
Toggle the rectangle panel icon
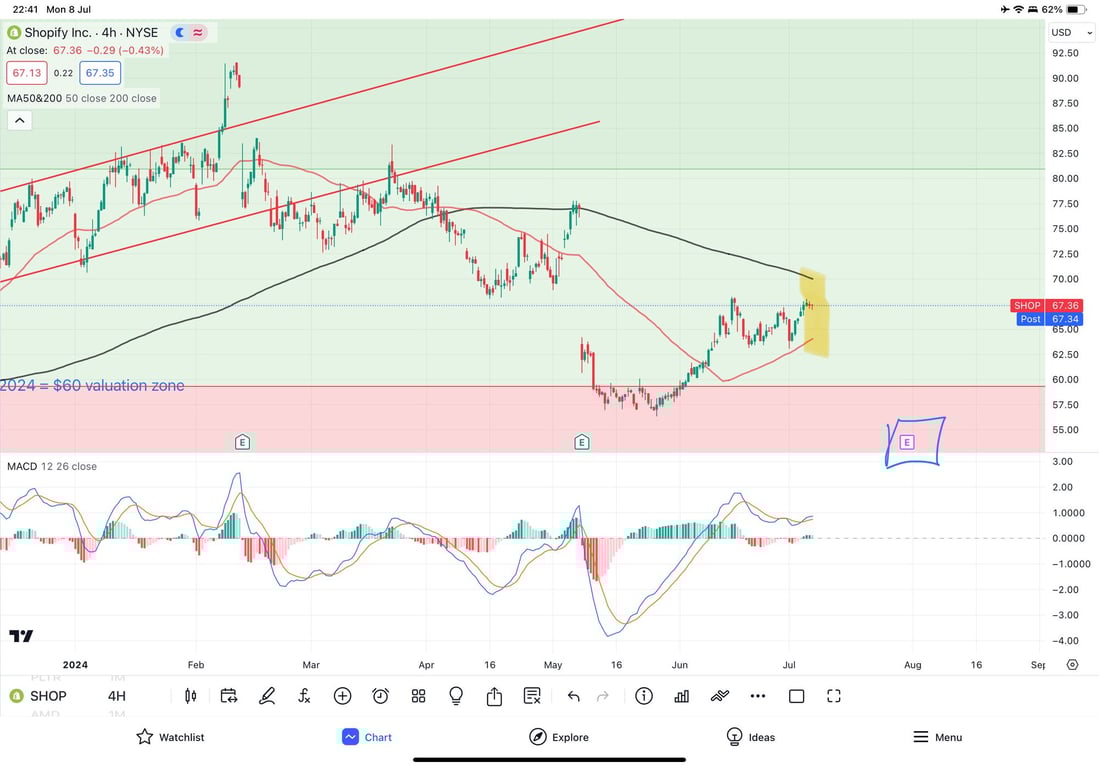[x=796, y=697]
